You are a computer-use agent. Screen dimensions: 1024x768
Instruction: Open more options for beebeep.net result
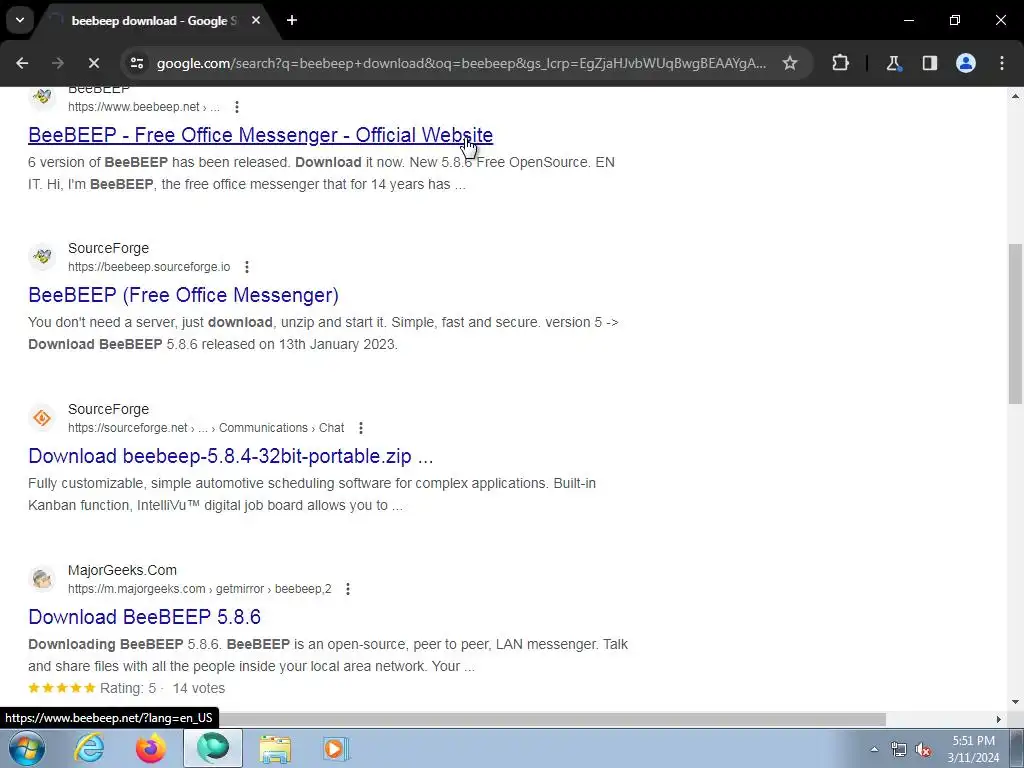(237, 106)
